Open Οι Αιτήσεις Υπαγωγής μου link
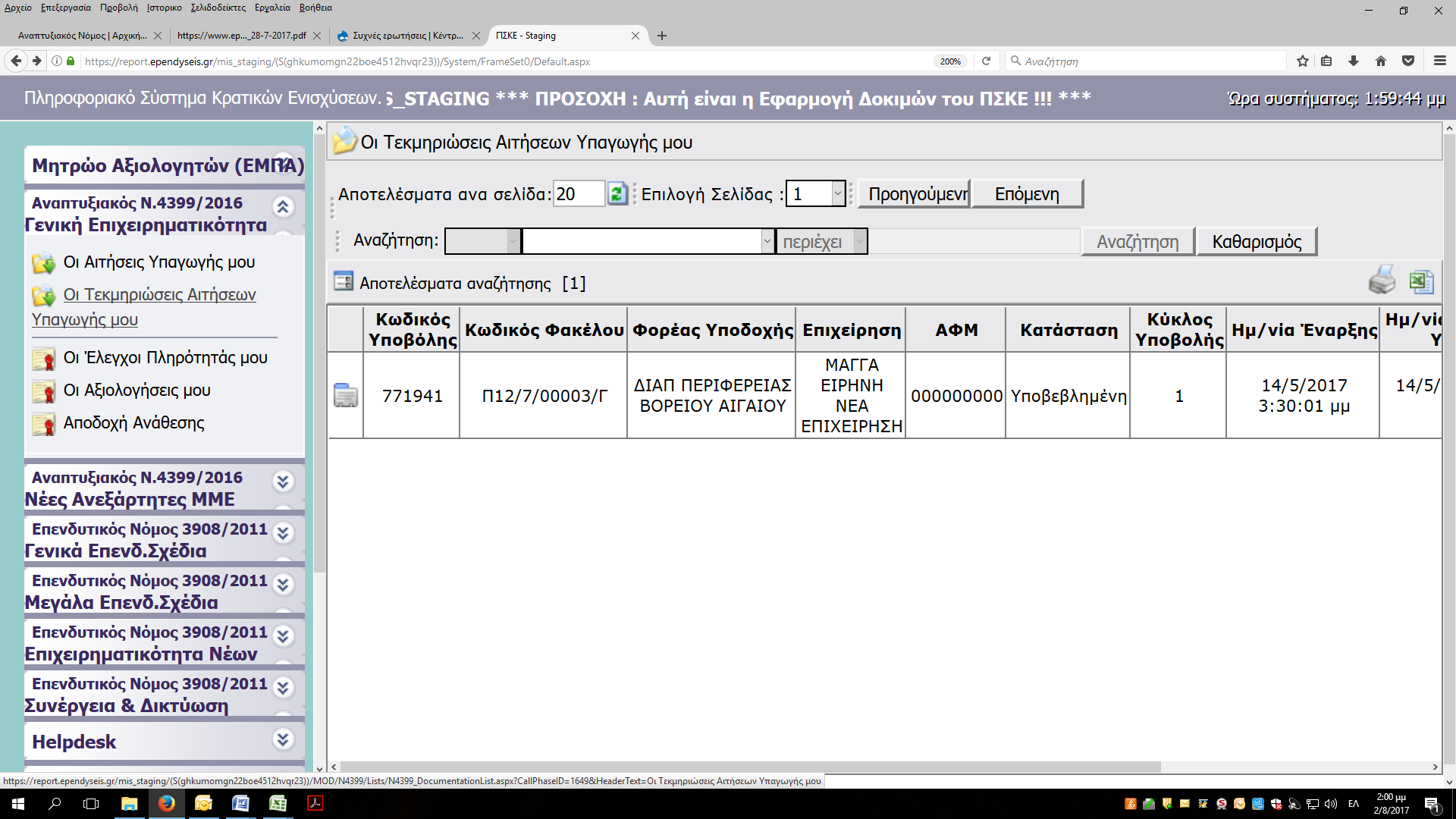Viewport: 1456px width, 819px height. [x=158, y=262]
